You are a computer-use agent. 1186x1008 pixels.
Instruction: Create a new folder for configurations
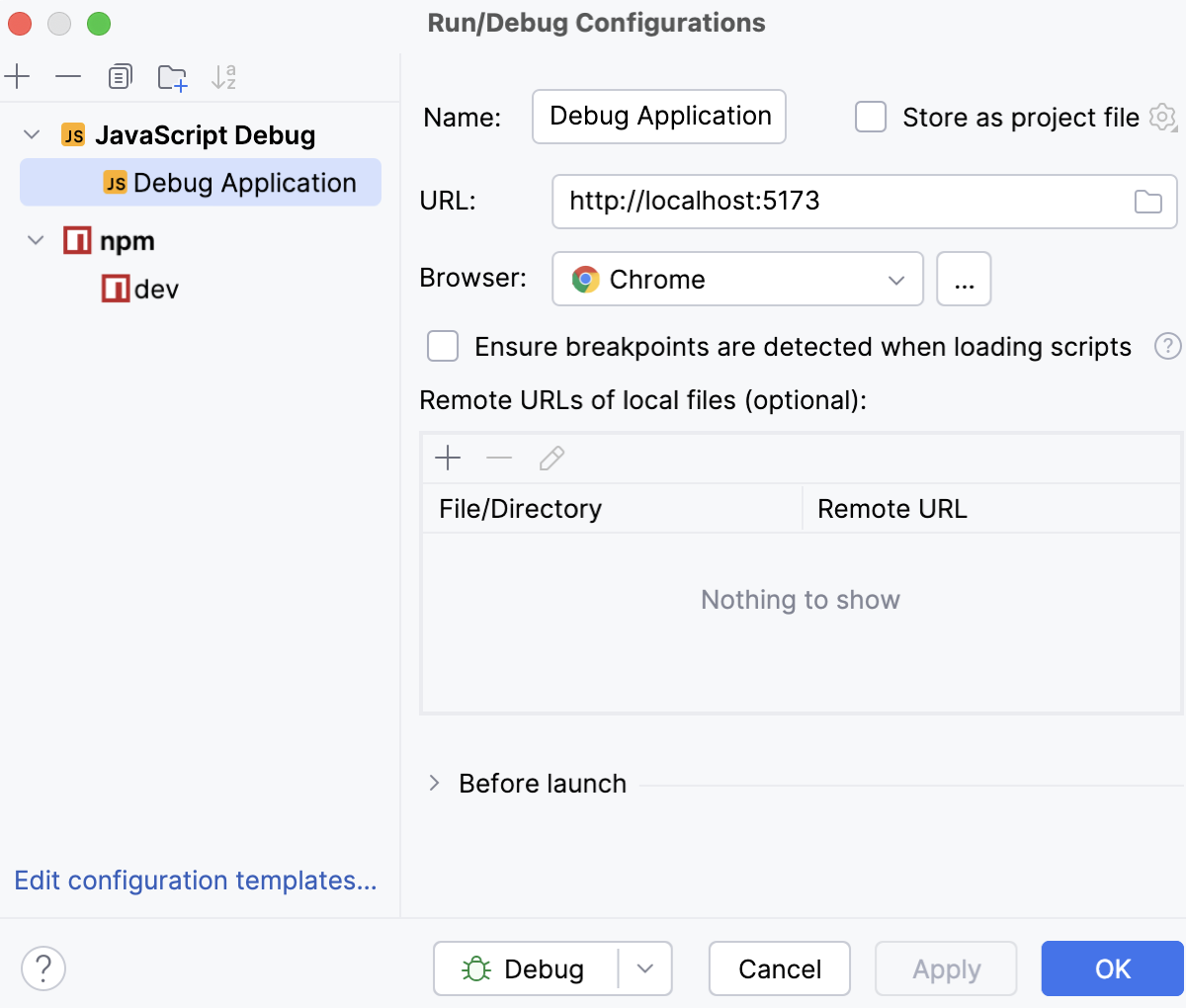click(172, 76)
